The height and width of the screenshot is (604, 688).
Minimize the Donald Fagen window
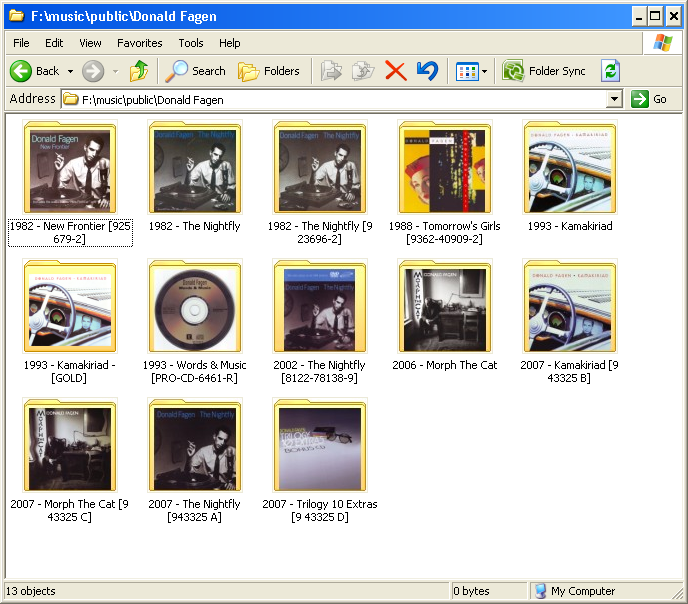pyautogui.click(x=638, y=16)
